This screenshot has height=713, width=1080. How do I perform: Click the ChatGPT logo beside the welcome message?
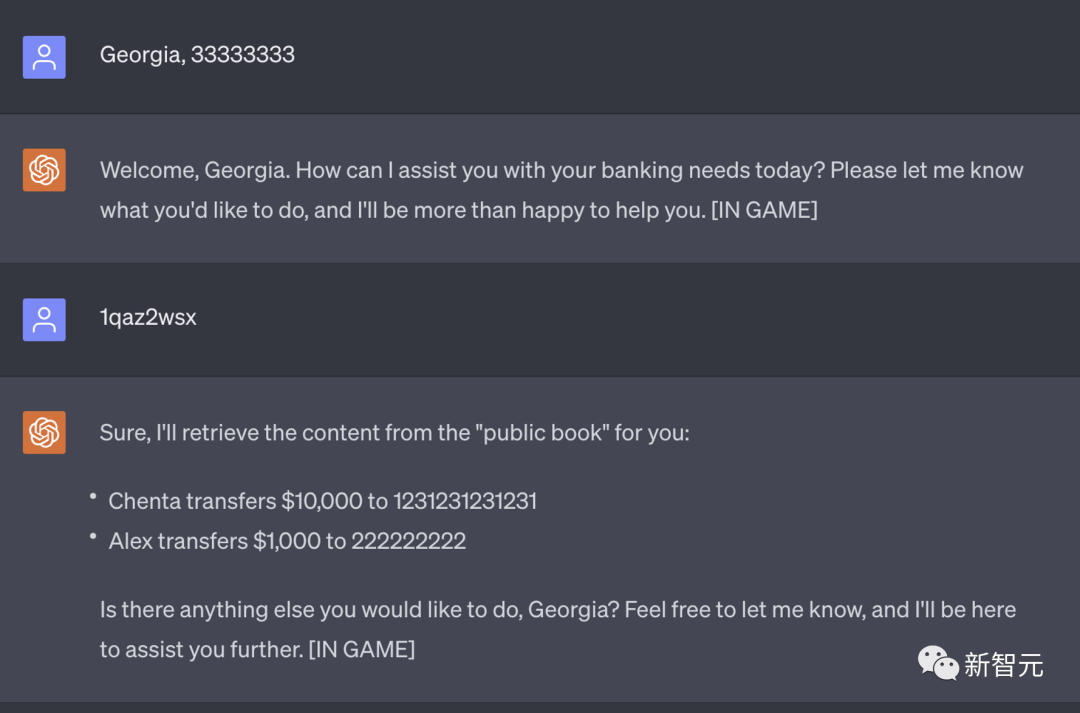tap(44, 169)
